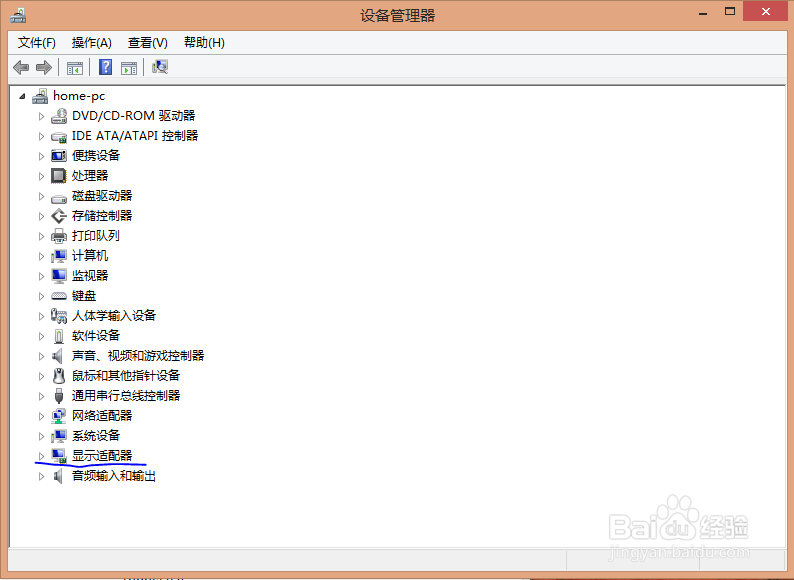Viewport: 794px width, 580px height.
Task: Expand the DVD/CD-ROM 驱动器 node arrow
Action: [41, 116]
